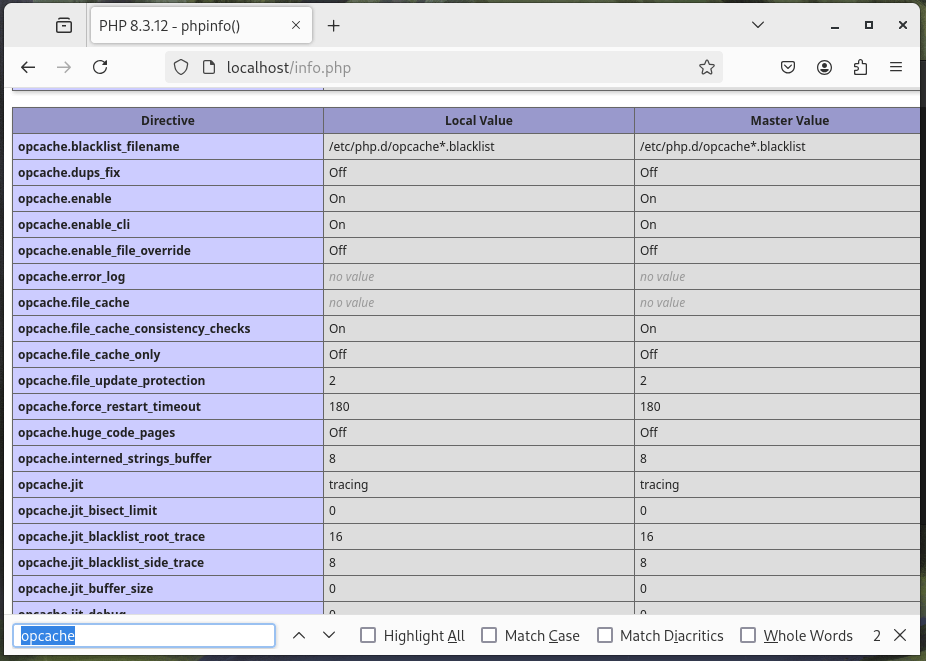The height and width of the screenshot is (661, 926).
Task: Toggle the Match Case checkbox
Action: tap(489, 635)
